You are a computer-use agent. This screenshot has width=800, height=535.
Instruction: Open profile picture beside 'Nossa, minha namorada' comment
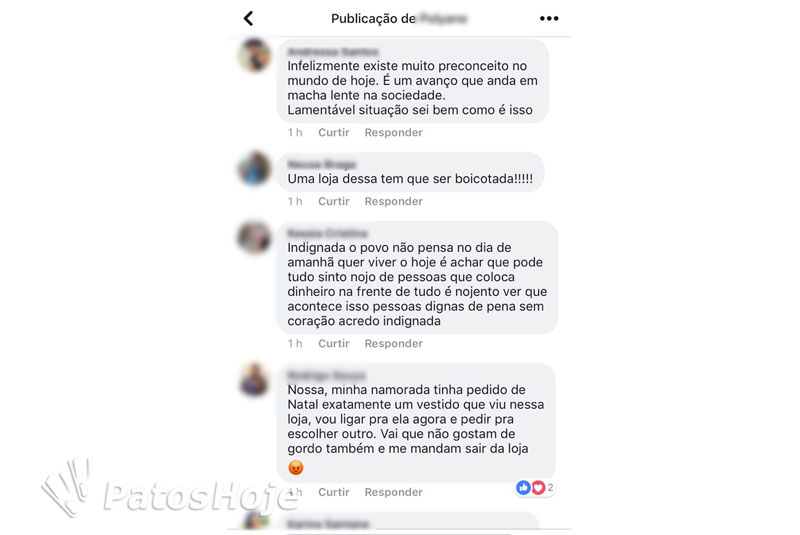click(x=254, y=379)
